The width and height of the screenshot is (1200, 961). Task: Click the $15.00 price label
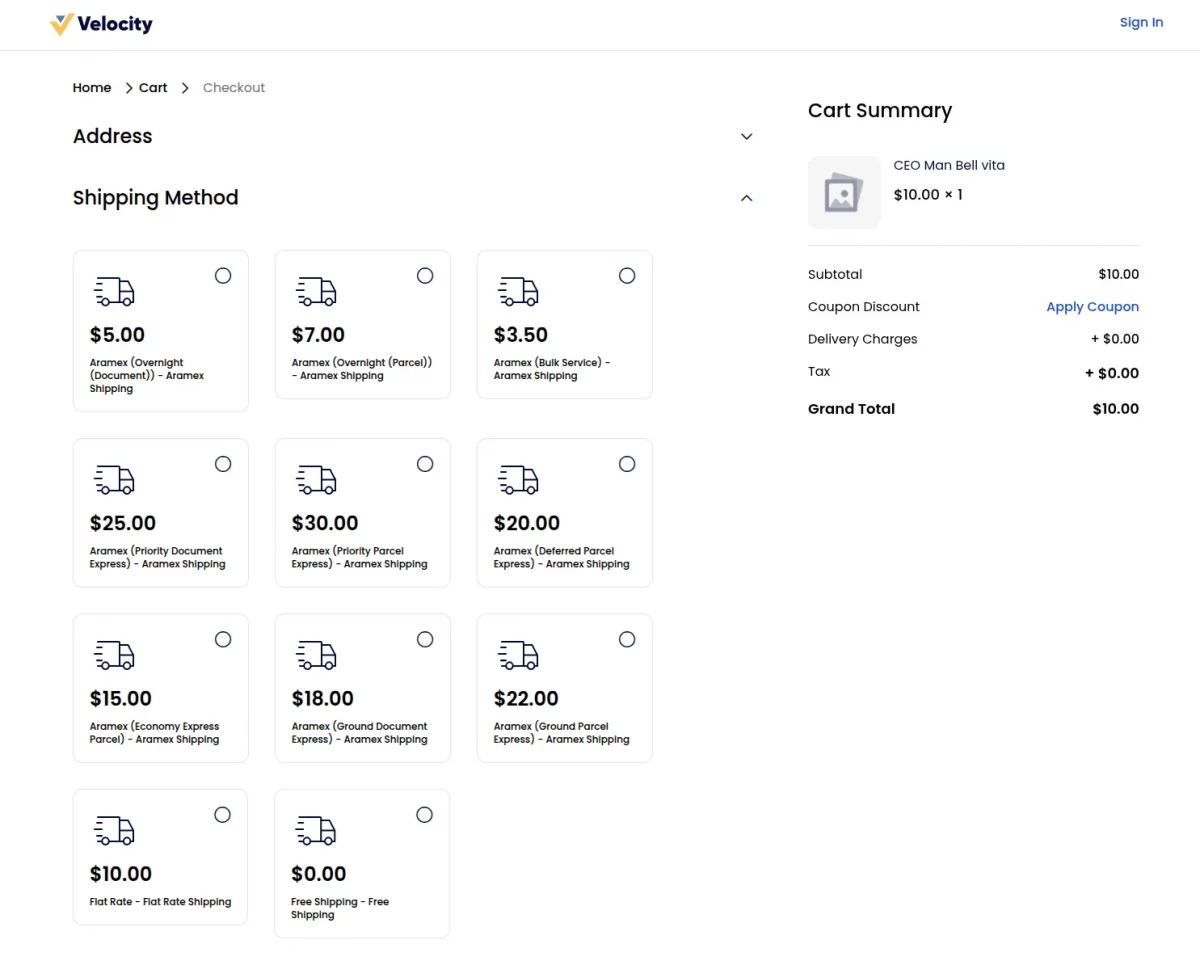pyautogui.click(x=121, y=699)
